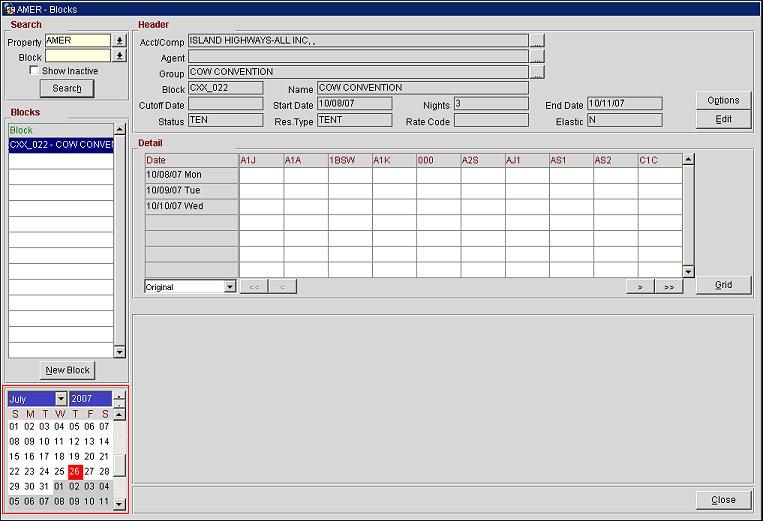
Task: Open the calendar month dropdown showing July
Action: pos(60,399)
